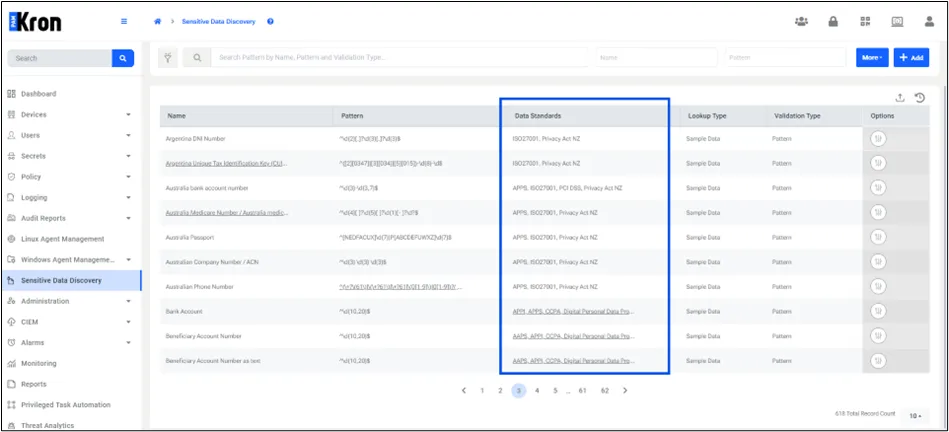Viewport: 949px width, 432px height.
Task: Go to home via breadcrumb house icon
Action: (157, 21)
